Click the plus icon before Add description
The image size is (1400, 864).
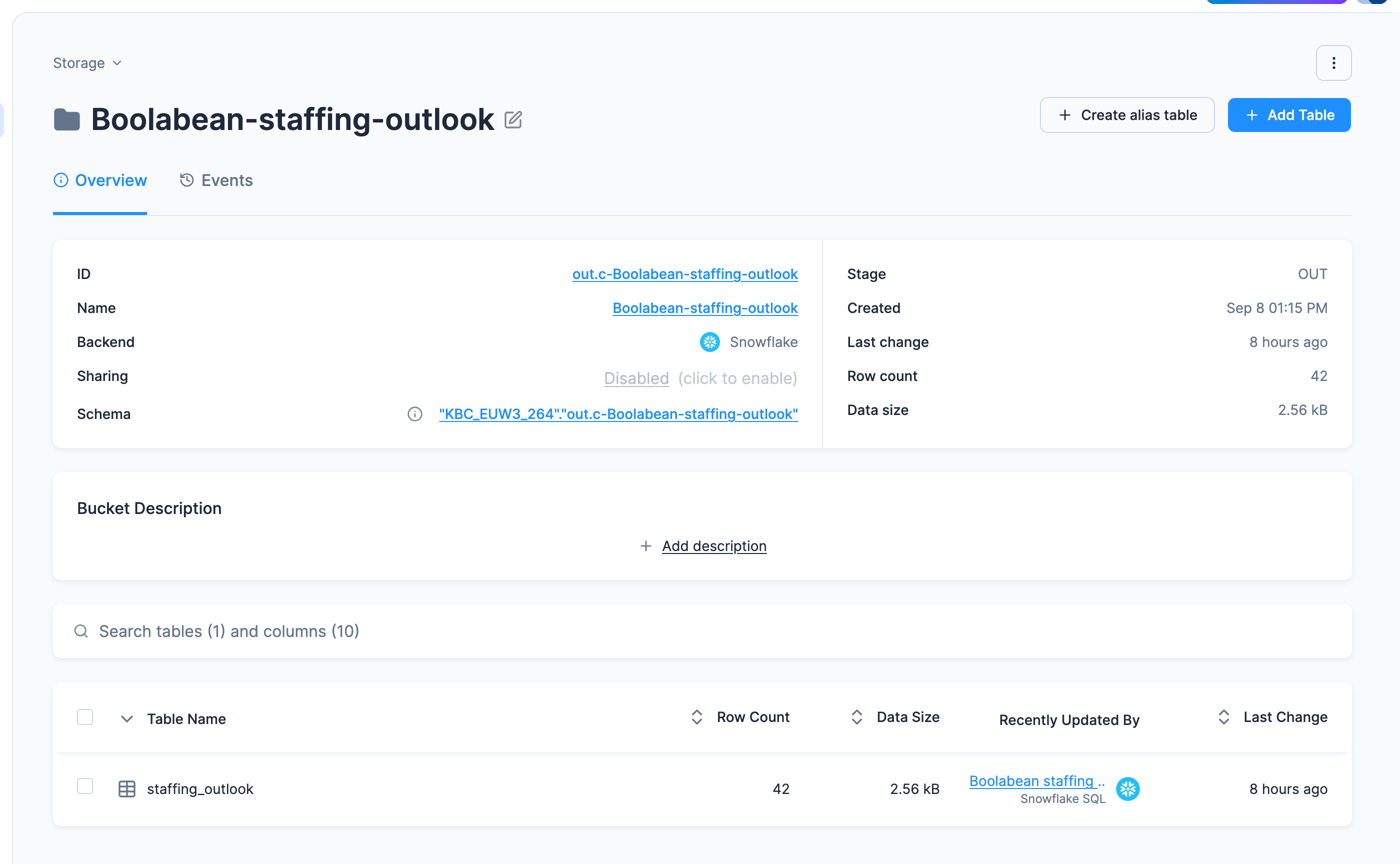click(x=645, y=545)
